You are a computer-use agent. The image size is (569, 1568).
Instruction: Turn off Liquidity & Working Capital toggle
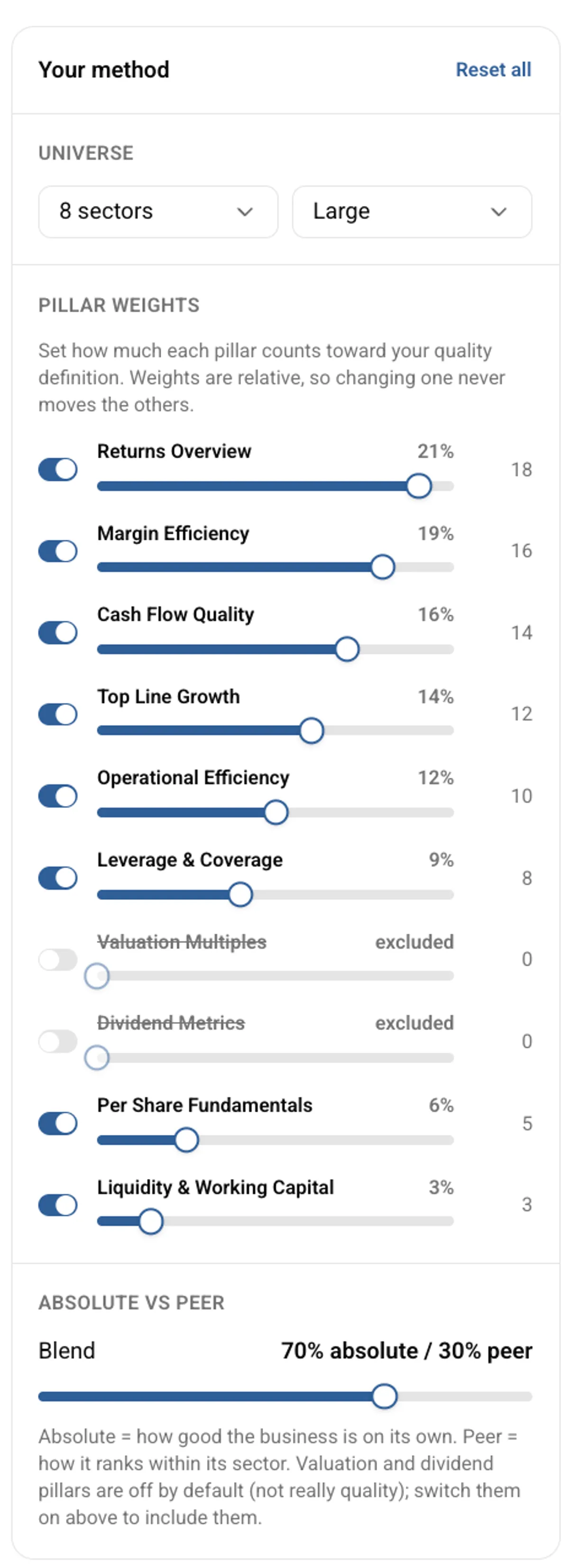point(58,1205)
